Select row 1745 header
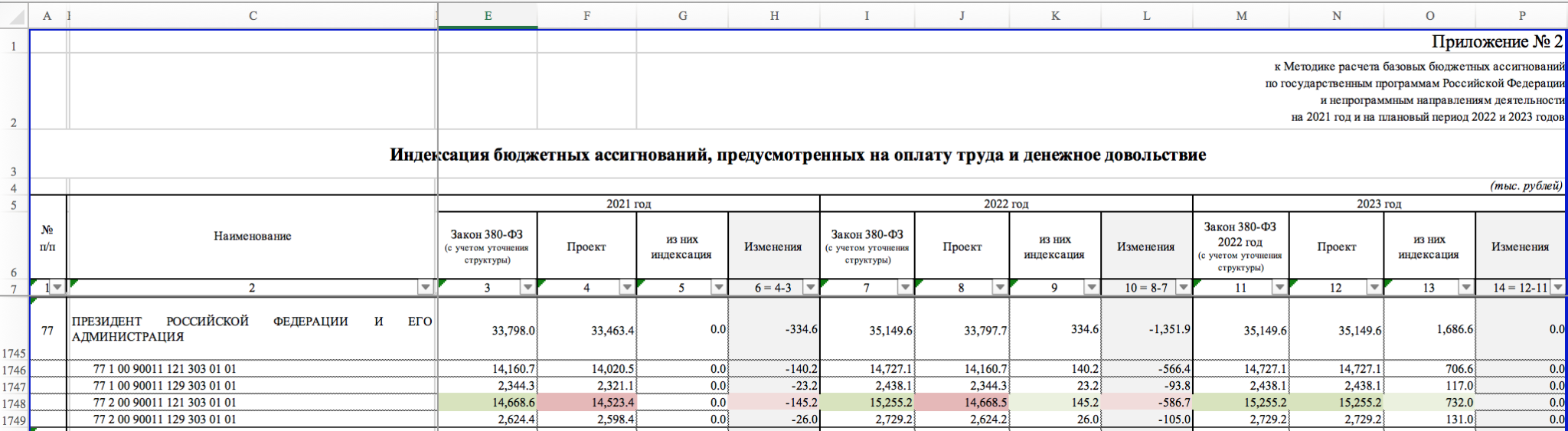This screenshot has height=431, width=1568. [x=14, y=329]
